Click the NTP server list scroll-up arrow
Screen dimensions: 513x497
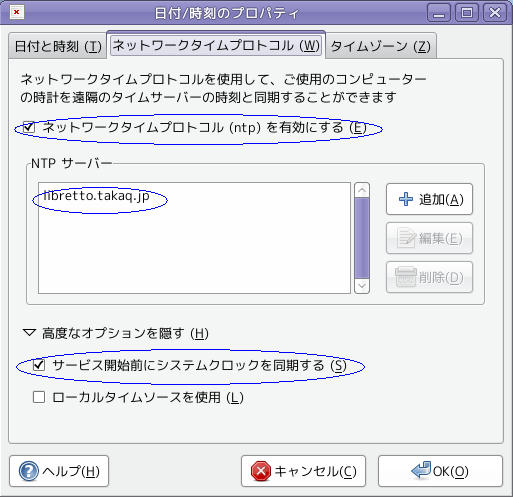point(362,190)
